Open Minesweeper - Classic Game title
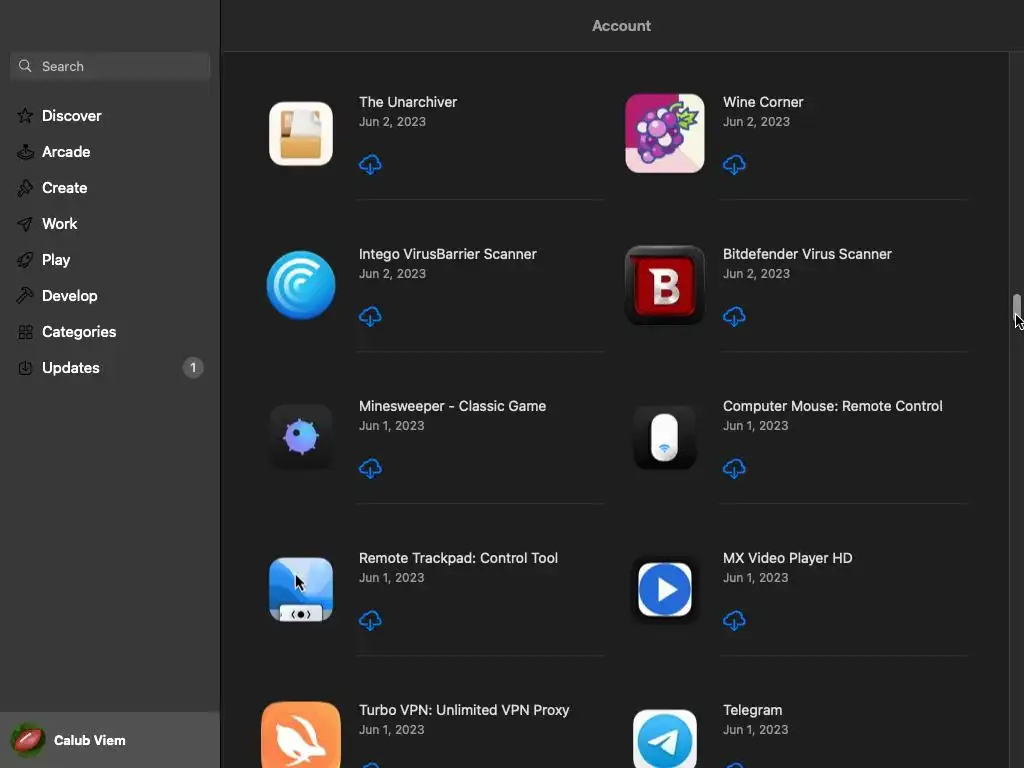 (452, 406)
